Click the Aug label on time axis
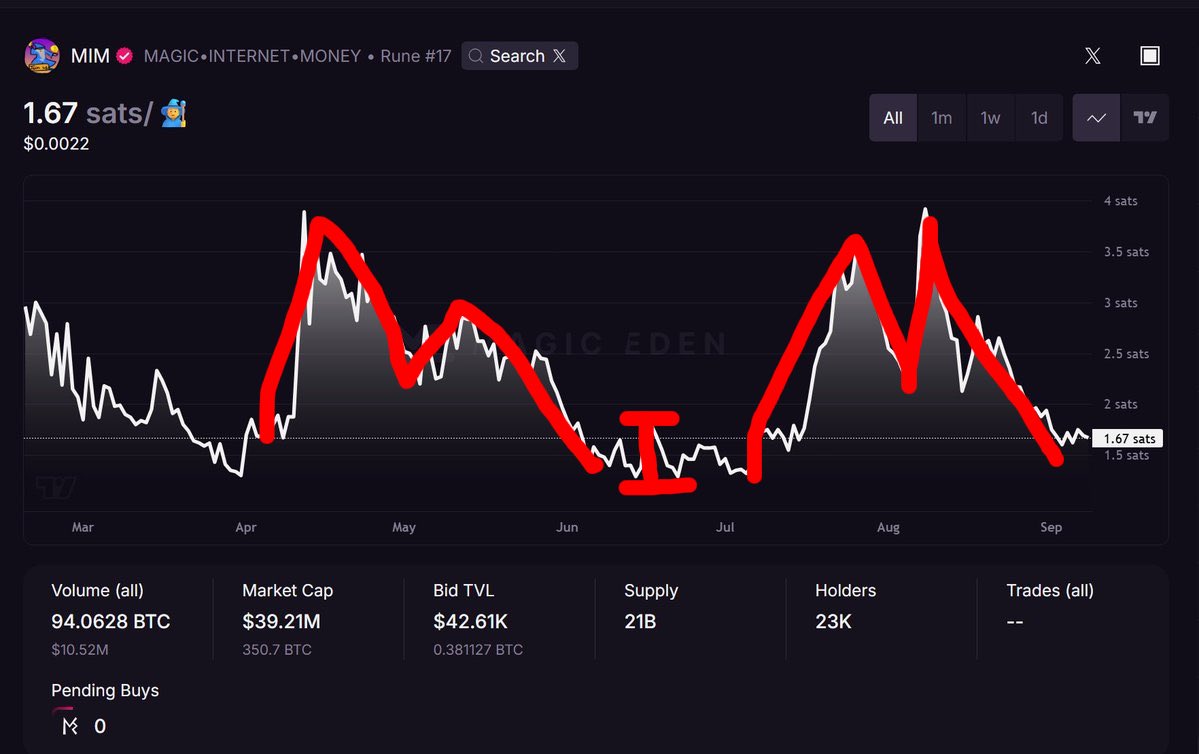This screenshot has height=754, width=1199. coord(888,528)
